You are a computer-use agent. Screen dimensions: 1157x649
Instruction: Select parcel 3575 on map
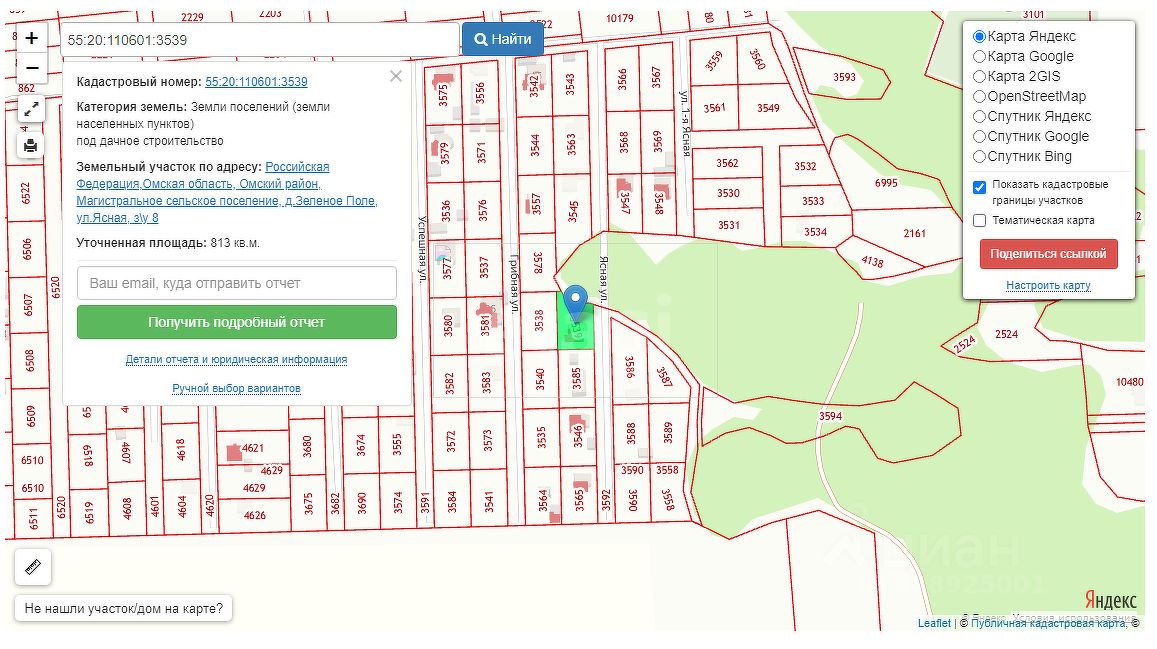(443, 95)
